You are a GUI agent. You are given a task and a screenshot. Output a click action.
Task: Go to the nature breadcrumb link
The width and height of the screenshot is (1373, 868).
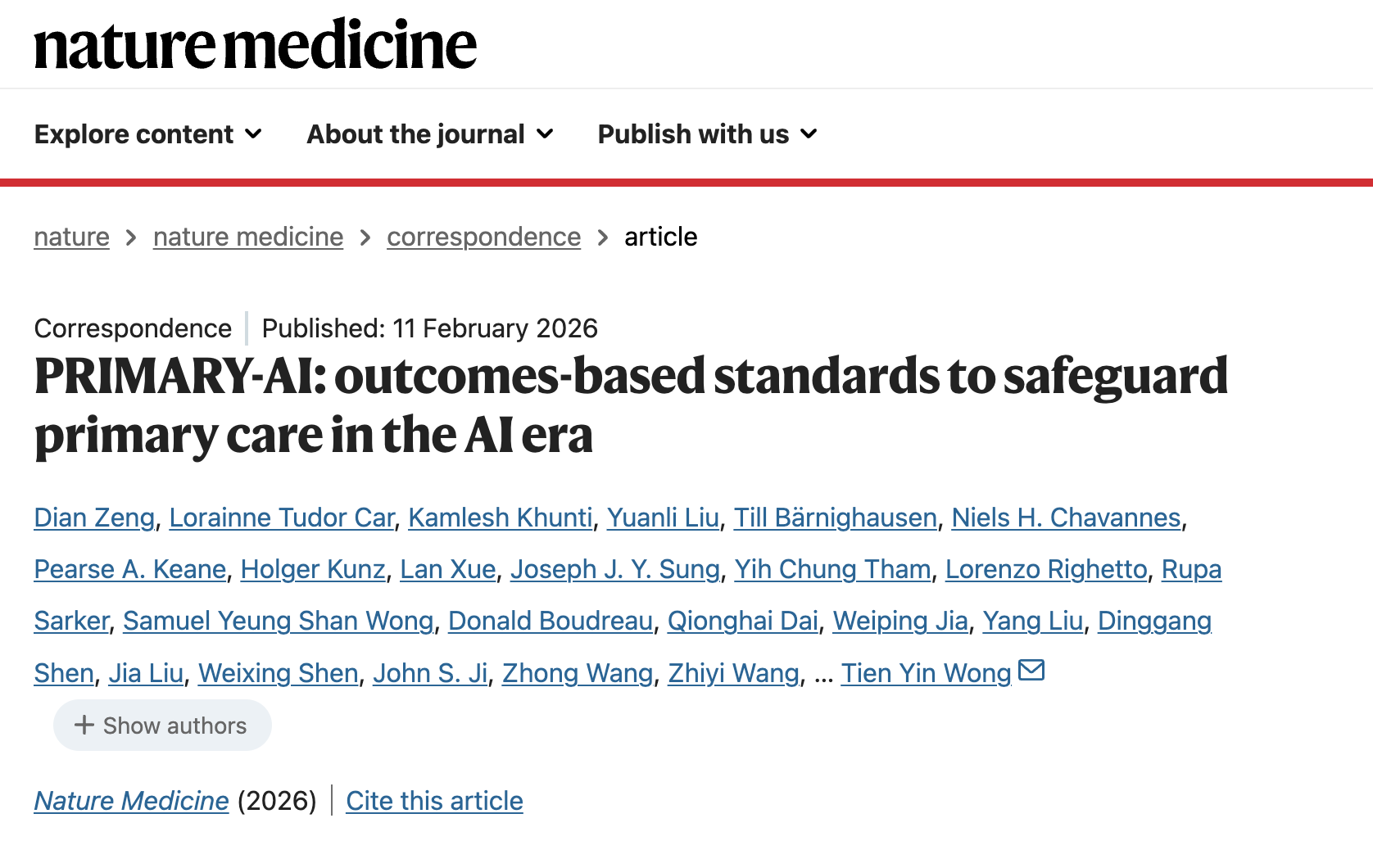click(x=71, y=237)
